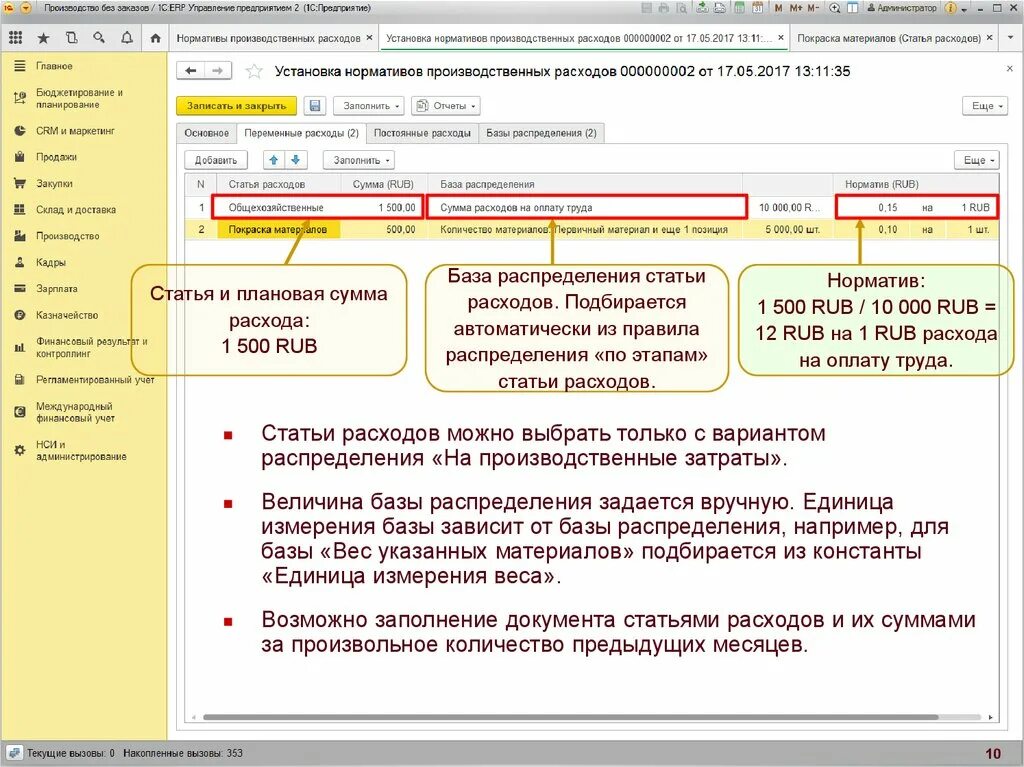Add document to favorites using the star outline
The image size is (1024, 767).
click(254, 71)
